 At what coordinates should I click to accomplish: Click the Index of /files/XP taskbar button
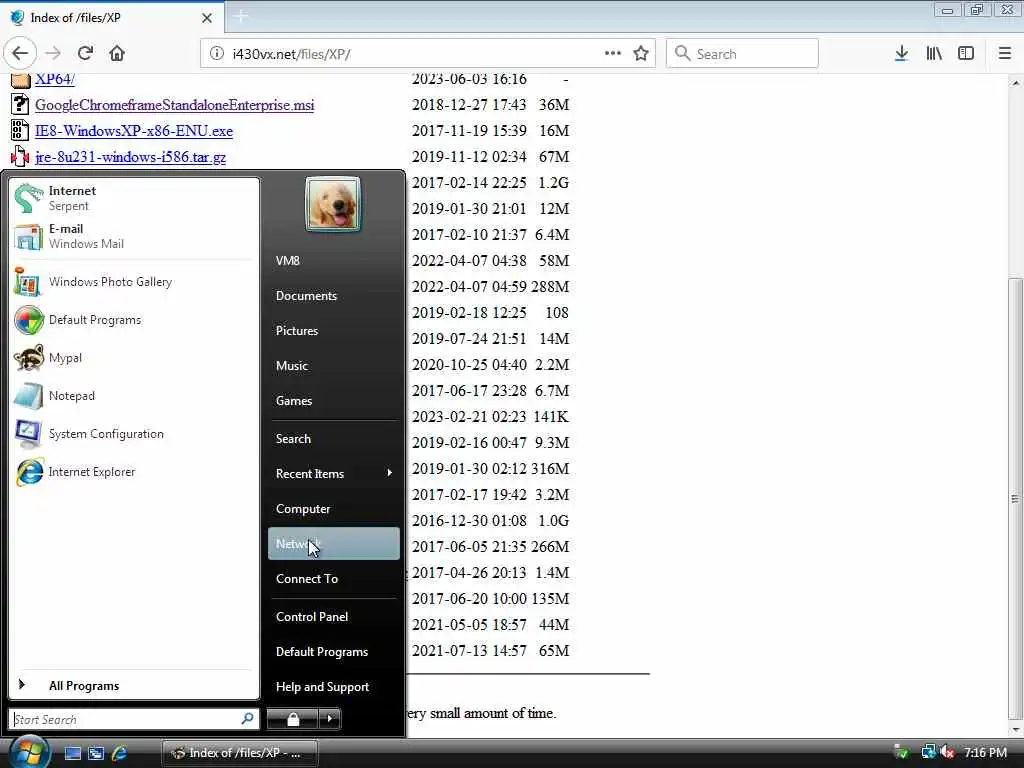point(240,753)
